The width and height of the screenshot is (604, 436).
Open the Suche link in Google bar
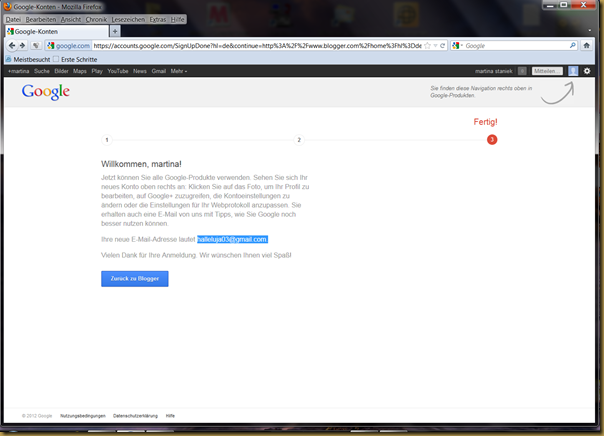(x=42, y=71)
